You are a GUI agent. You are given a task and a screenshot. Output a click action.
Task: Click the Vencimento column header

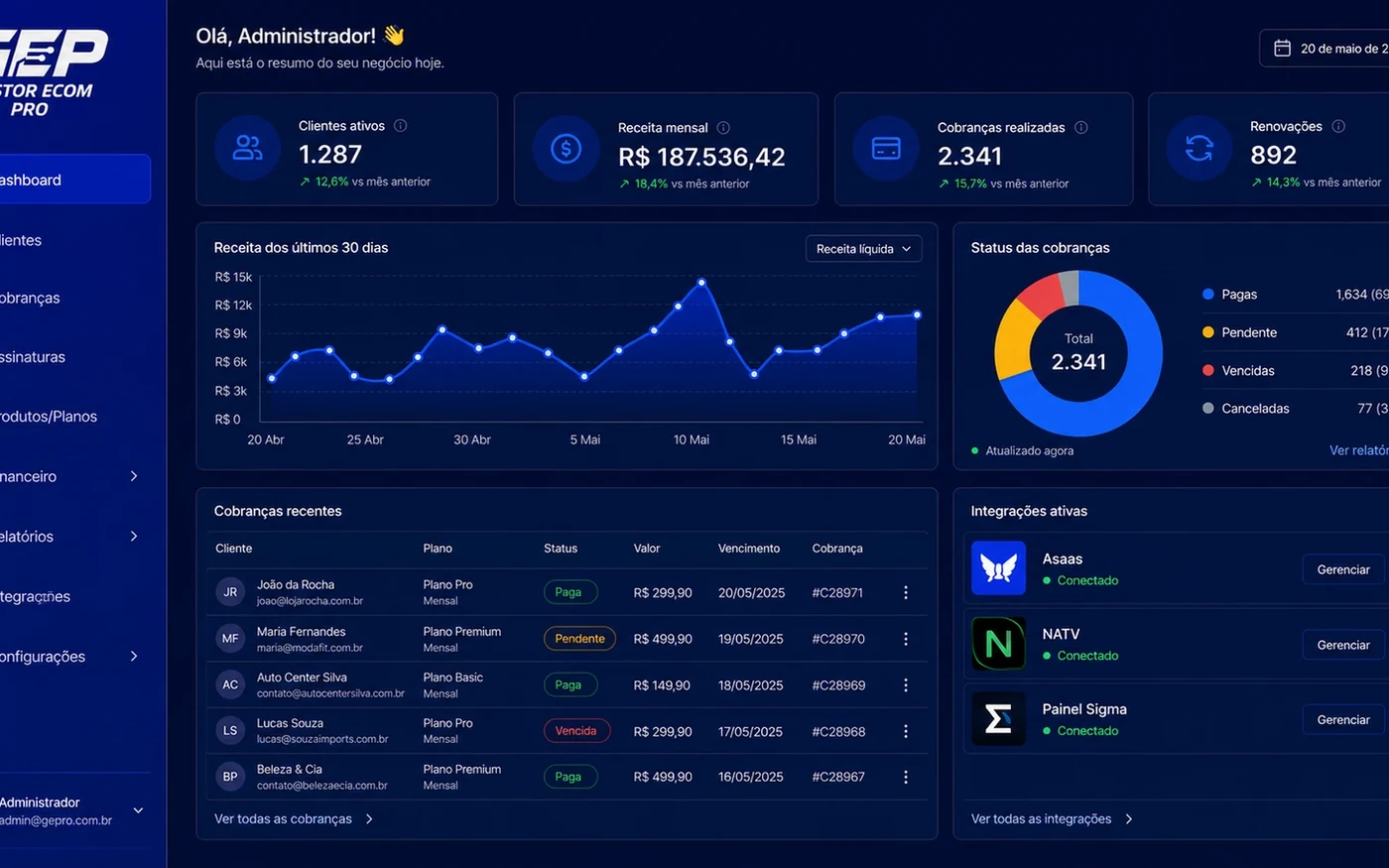(749, 548)
